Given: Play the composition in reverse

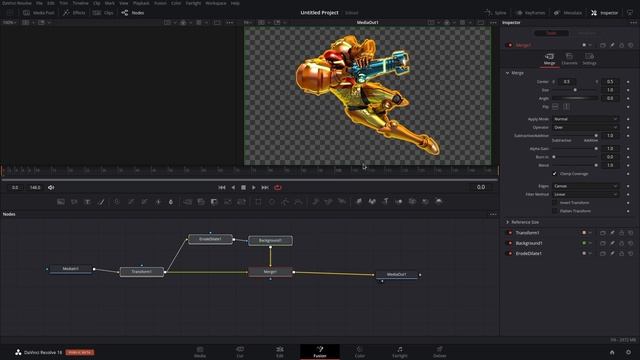Looking at the screenshot, I should (233, 187).
